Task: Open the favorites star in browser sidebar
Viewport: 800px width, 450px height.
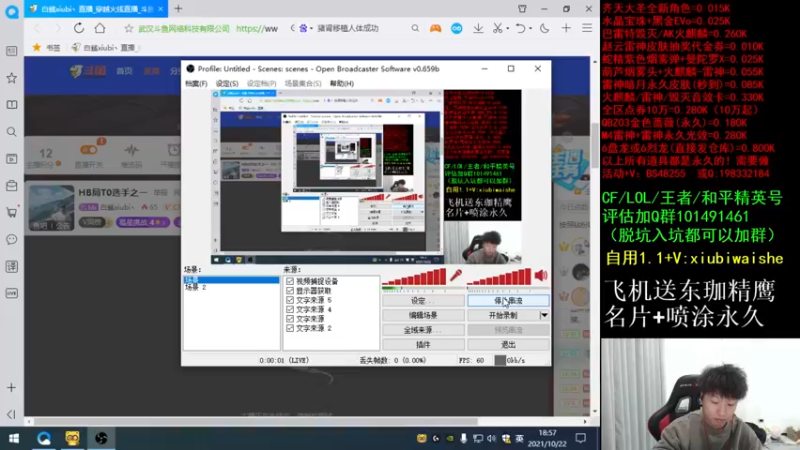Action: click(x=12, y=78)
